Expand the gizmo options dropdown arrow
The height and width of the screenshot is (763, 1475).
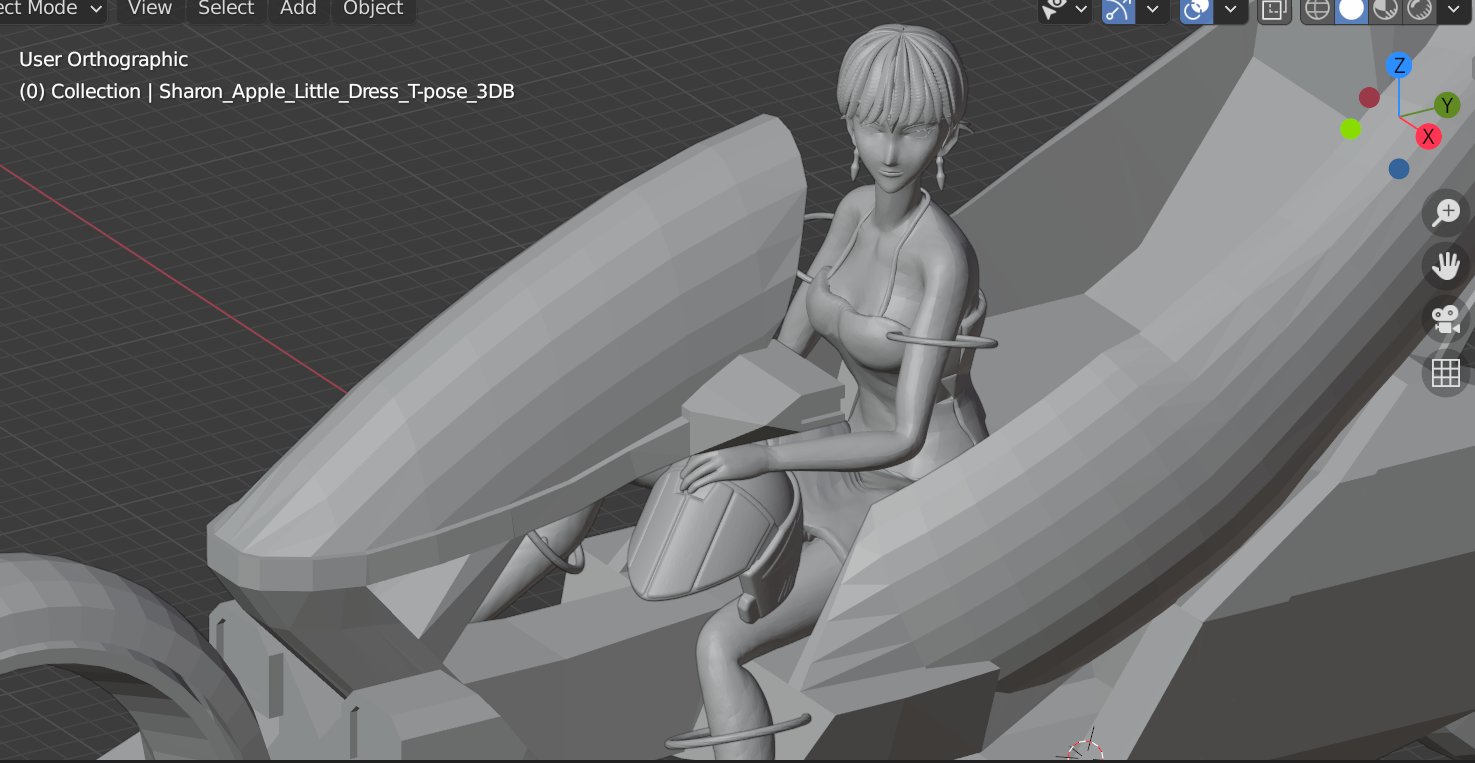click(1152, 9)
